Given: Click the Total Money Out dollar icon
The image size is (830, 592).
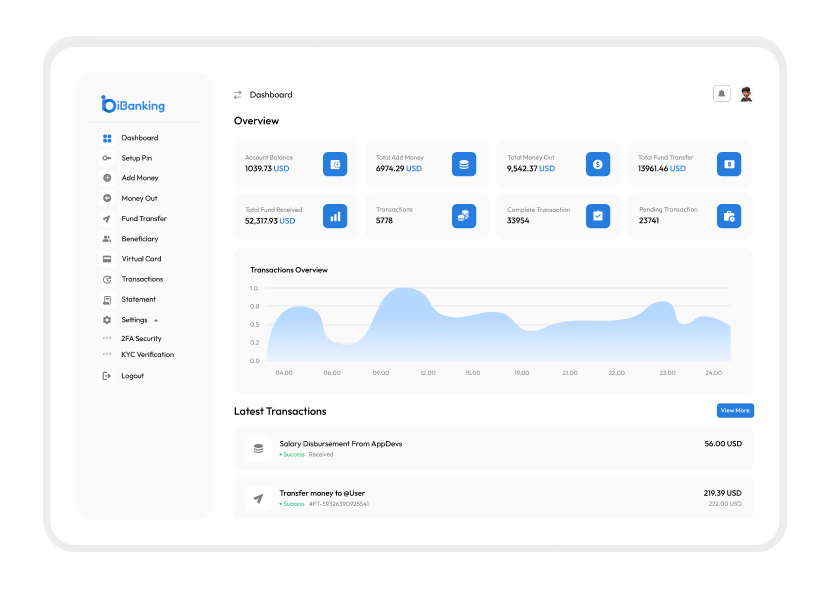Looking at the screenshot, I should tap(598, 164).
